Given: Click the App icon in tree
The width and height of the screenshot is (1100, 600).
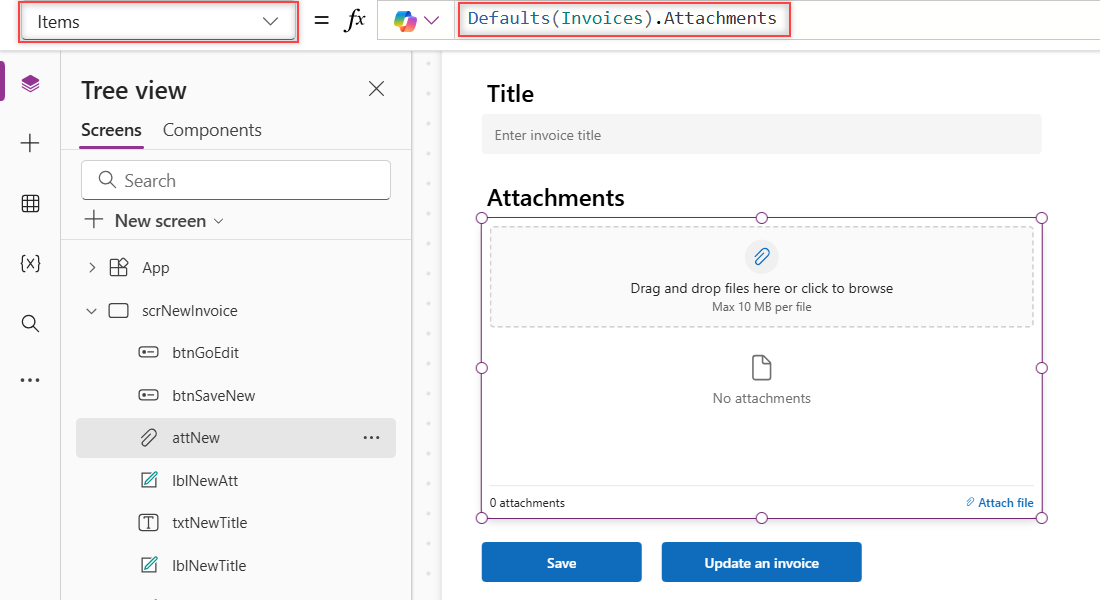Looking at the screenshot, I should tap(119, 267).
